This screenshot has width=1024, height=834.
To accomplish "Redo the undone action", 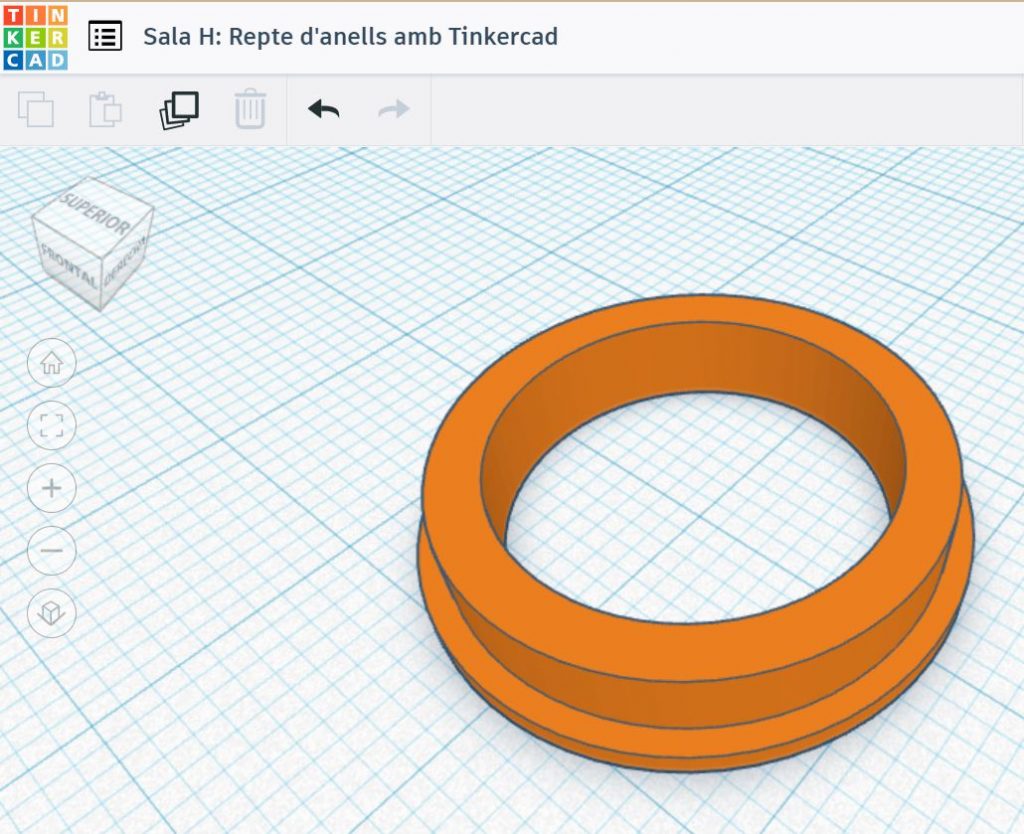I will 394,109.
